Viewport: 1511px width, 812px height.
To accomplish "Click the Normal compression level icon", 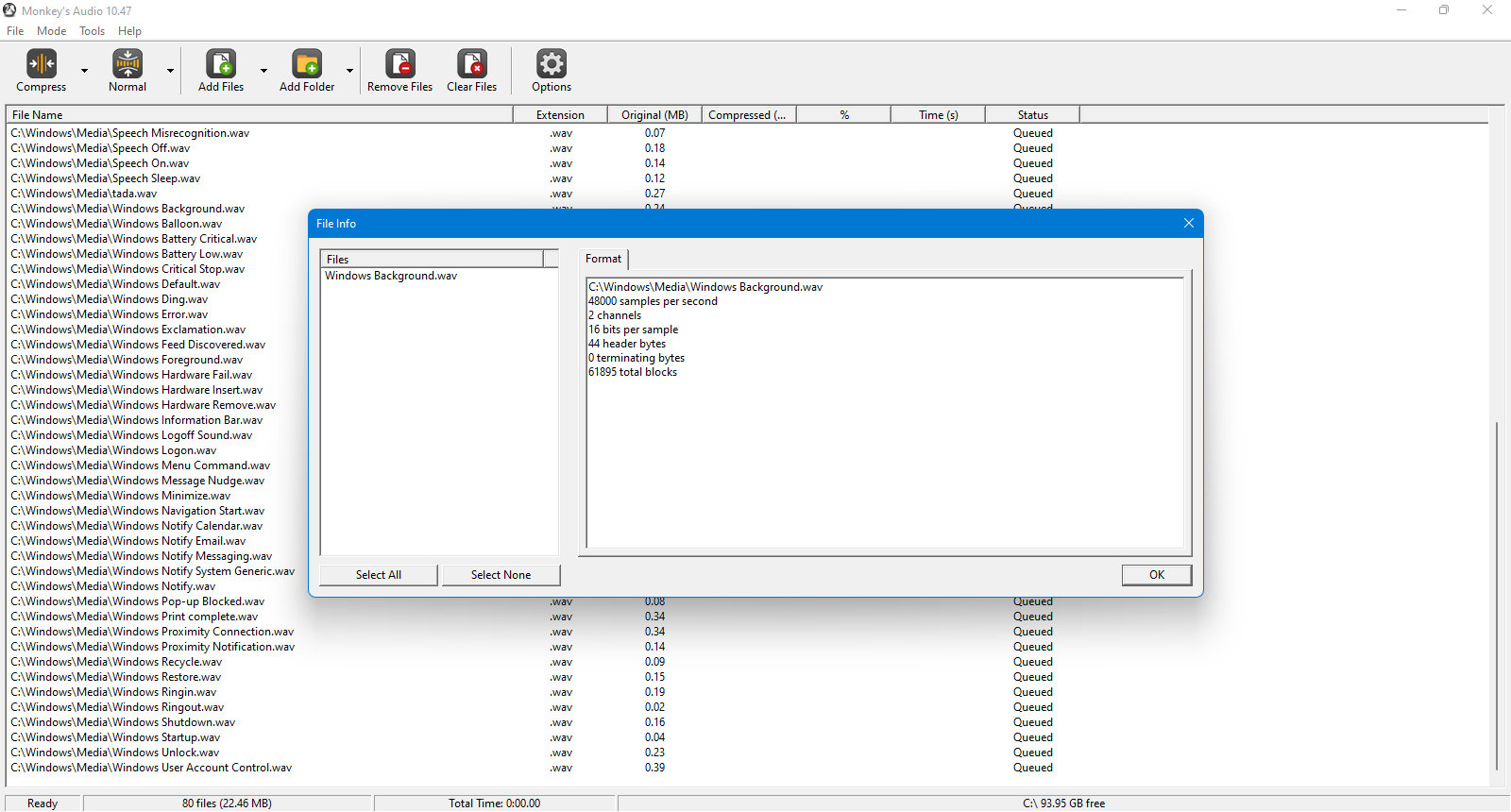I will (x=127, y=63).
